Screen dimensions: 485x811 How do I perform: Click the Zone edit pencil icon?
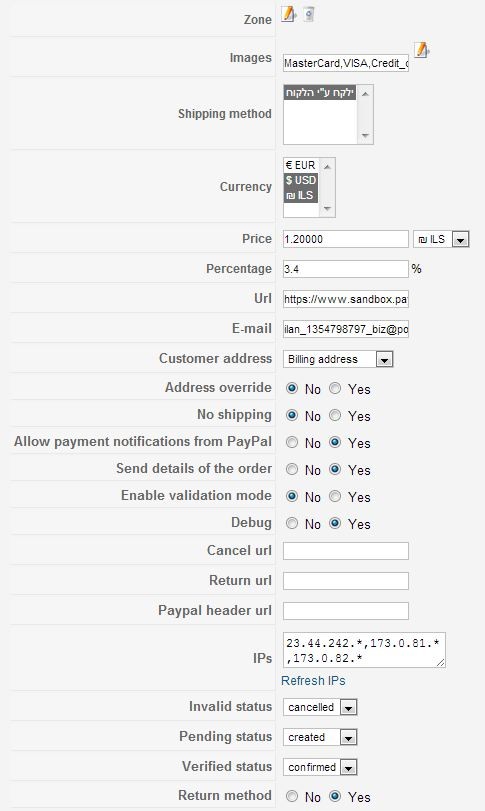(x=289, y=14)
